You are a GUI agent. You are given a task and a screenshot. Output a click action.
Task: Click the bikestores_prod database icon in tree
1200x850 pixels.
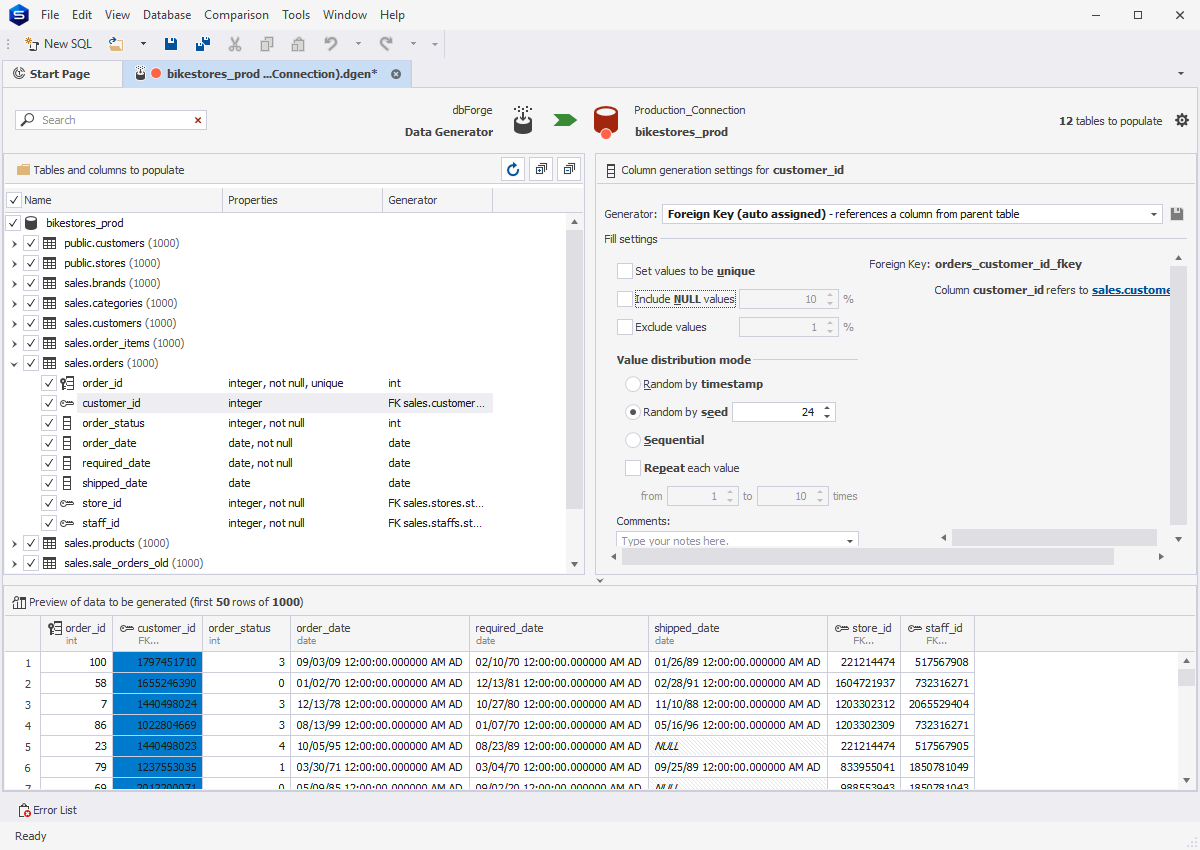[x=31, y=223]
